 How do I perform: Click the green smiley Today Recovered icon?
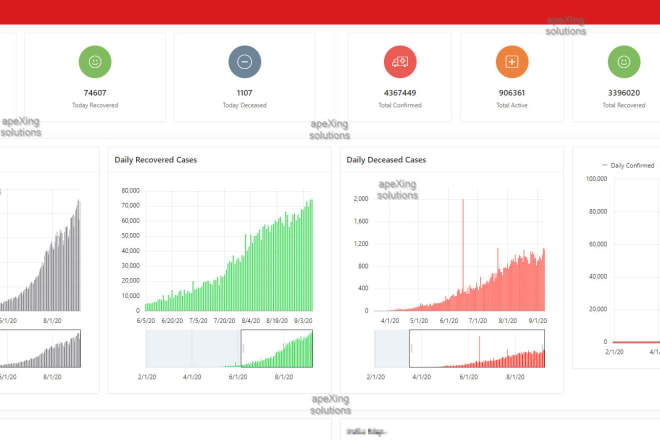pyautogui.click(x=95, y=62)
